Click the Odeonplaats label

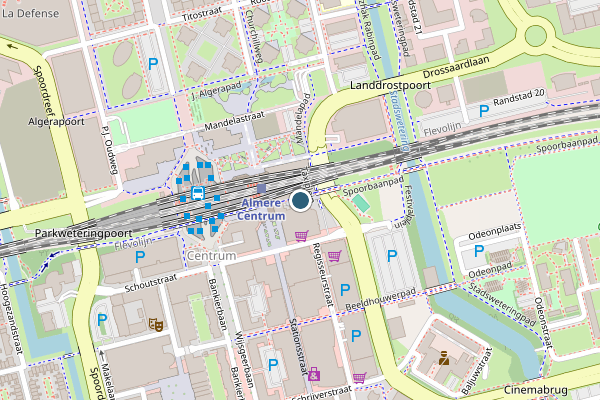(x=495, y=232)
